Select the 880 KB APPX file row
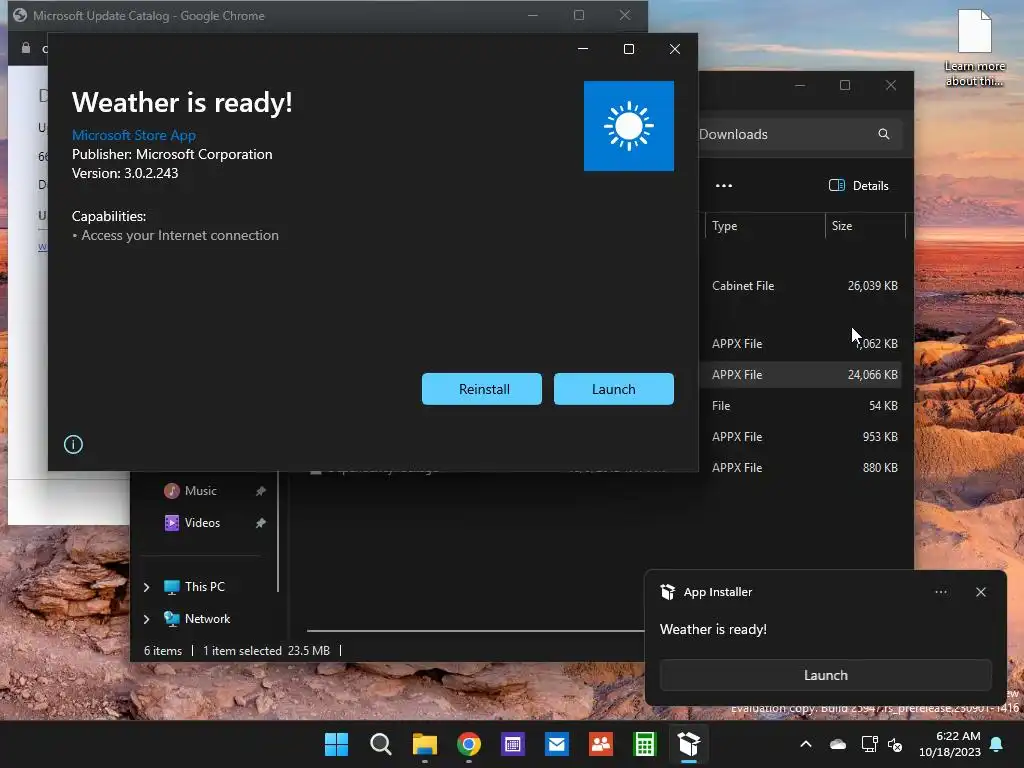This screenshot has height=768, width=1024. 803,468
